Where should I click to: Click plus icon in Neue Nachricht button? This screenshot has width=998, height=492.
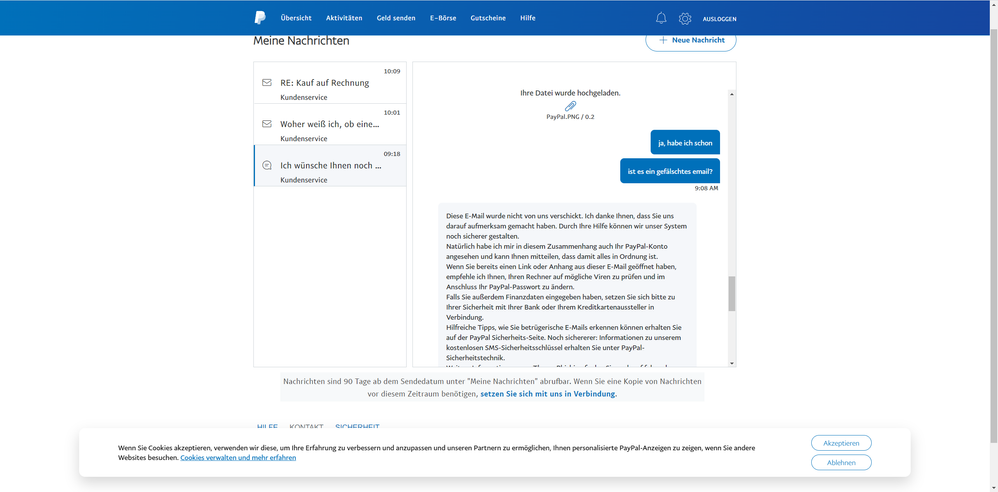tap(662, 40)
